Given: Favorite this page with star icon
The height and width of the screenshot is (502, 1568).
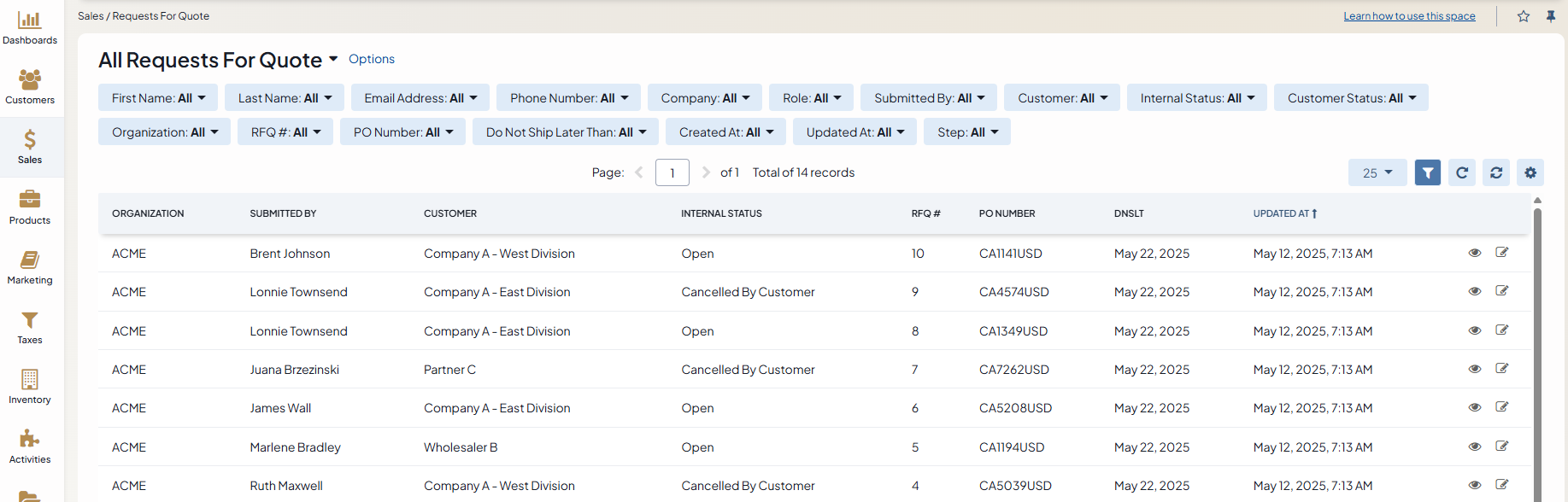Looking at the screenshot, I should (x=1523, y=16).
